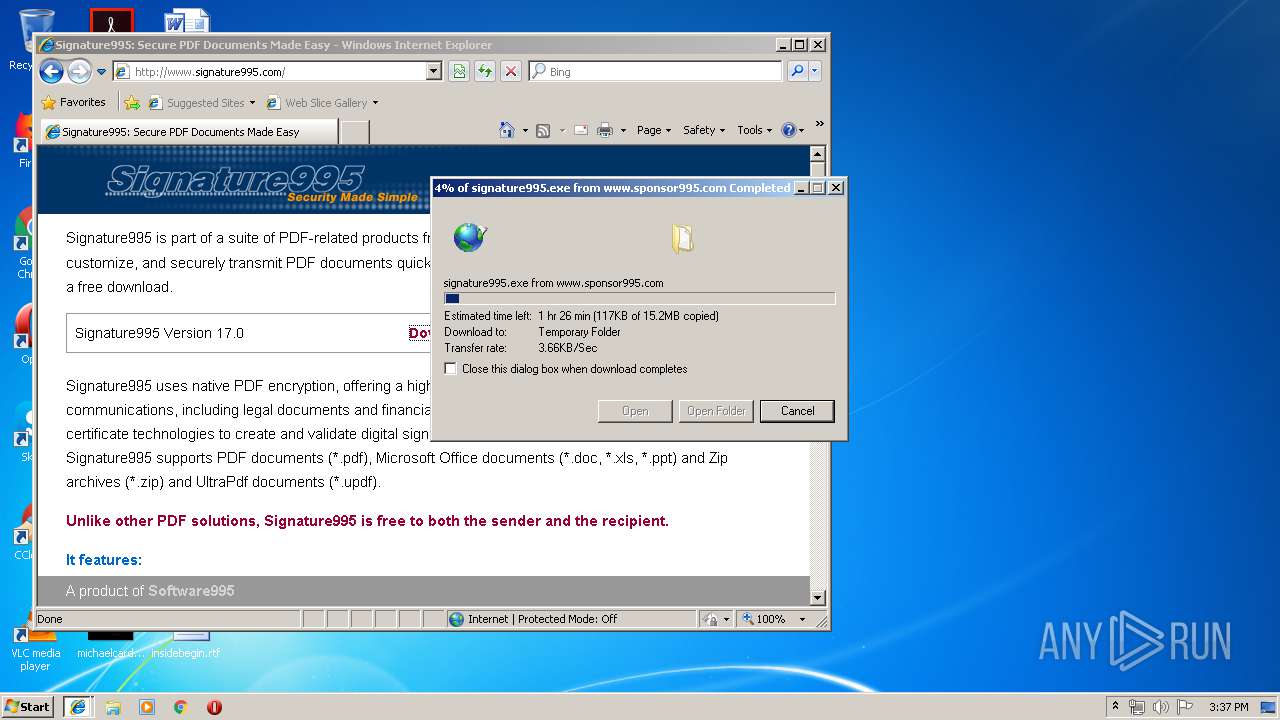Click the Home page icon

tap(507, 130)
